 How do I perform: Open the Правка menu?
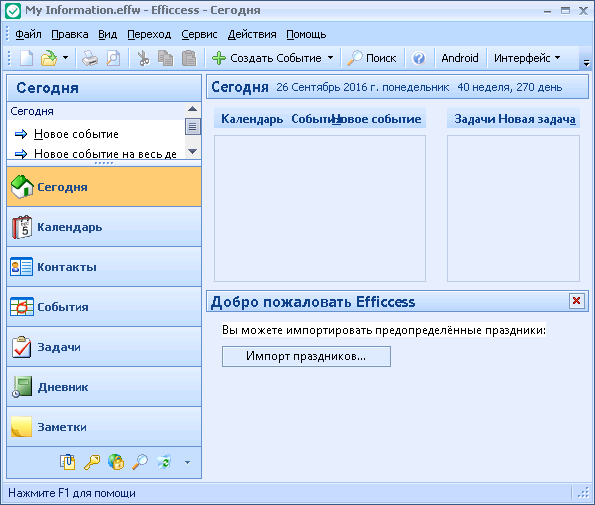coord(70,35)
